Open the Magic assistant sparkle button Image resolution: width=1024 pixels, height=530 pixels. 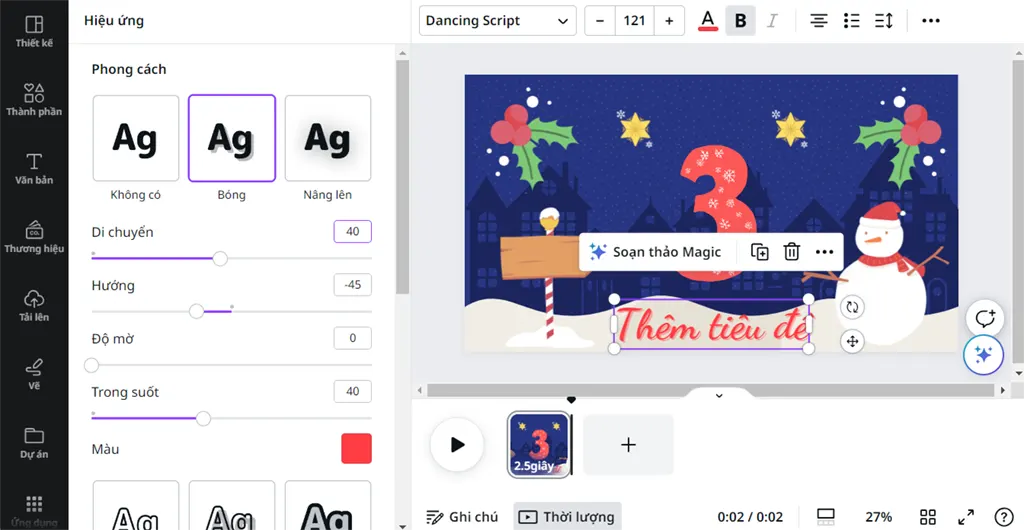pos(984,354)
